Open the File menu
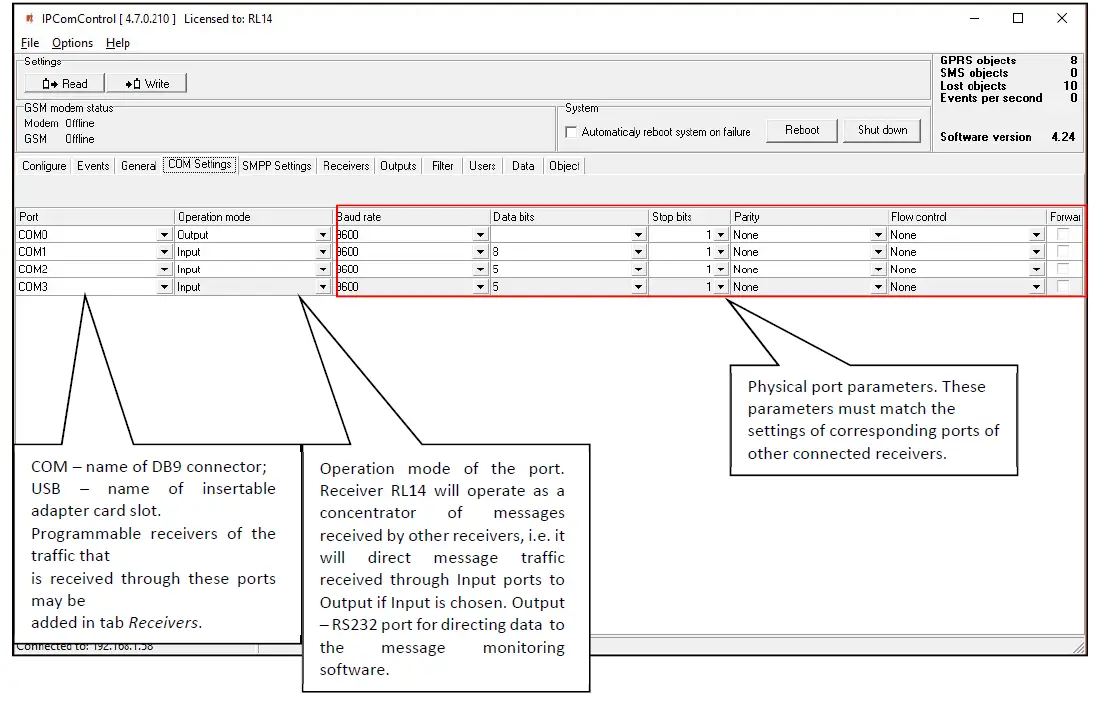This screenshot has height=712, width=1098. pos(30,43)
